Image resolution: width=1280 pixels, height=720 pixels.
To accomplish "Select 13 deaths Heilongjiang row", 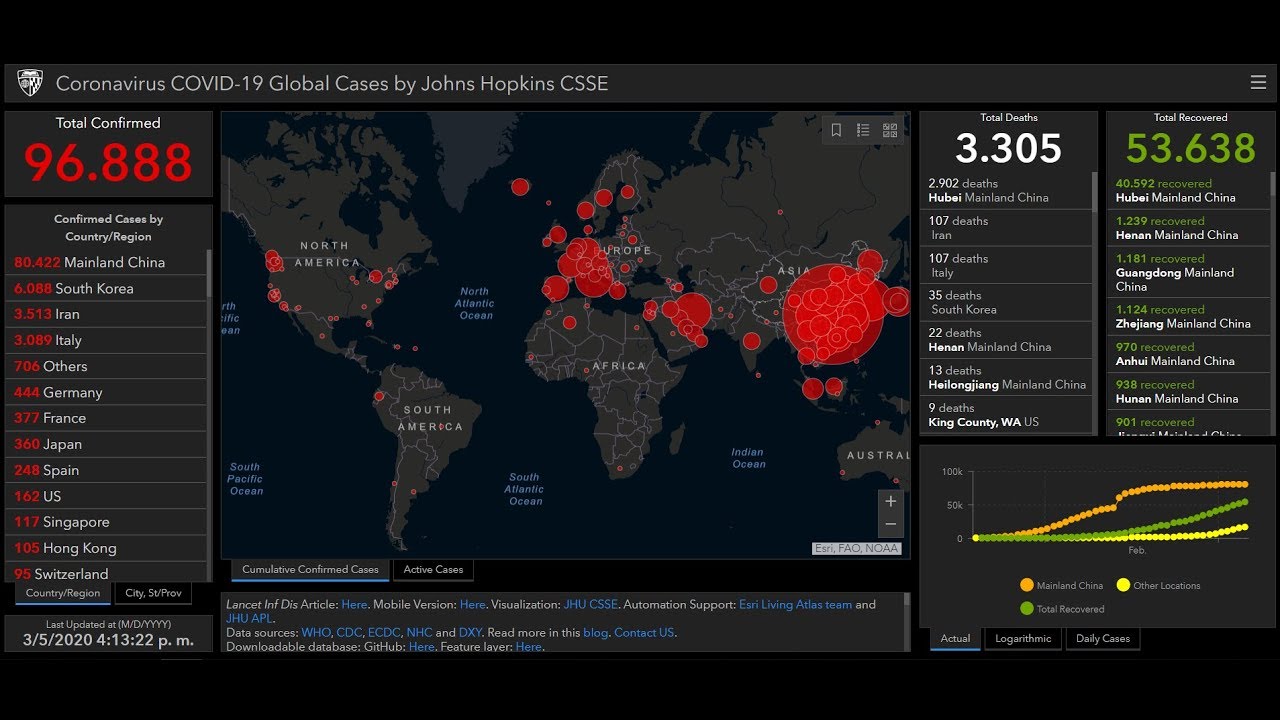I will tap(1005, 377).
